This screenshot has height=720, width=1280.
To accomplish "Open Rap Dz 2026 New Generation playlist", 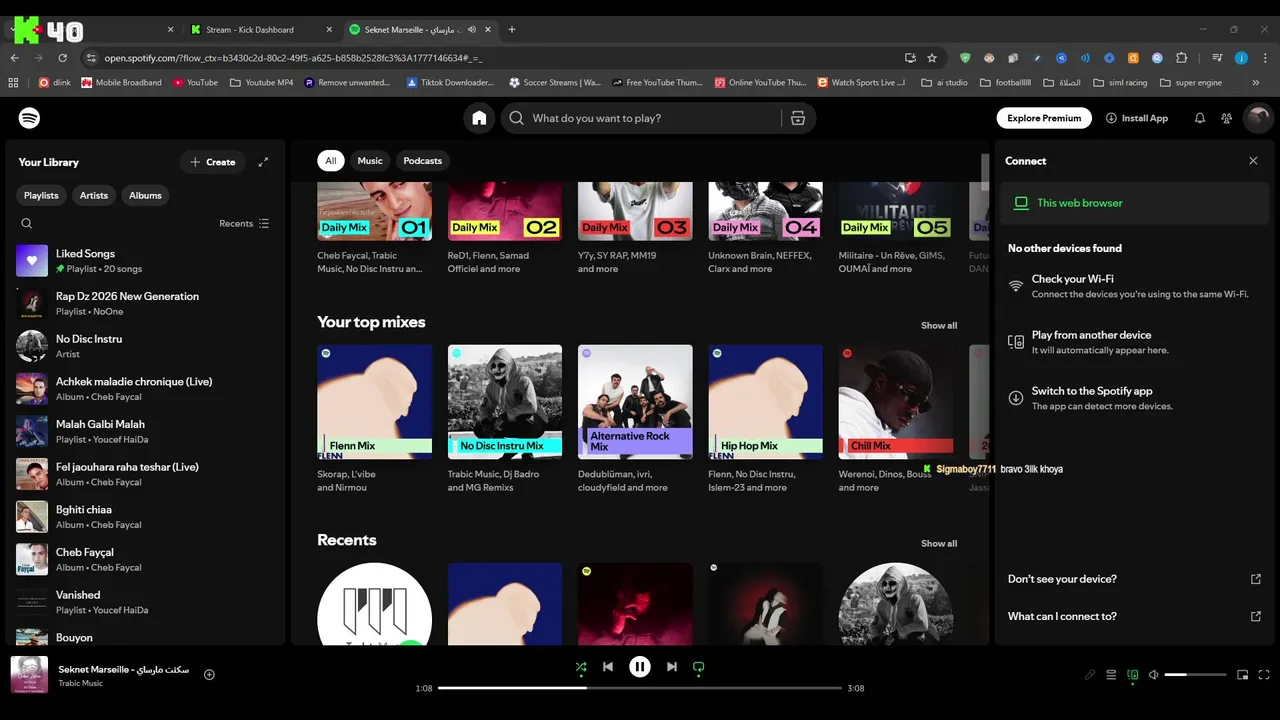I will pyautogui.click(x=145, y=304).
